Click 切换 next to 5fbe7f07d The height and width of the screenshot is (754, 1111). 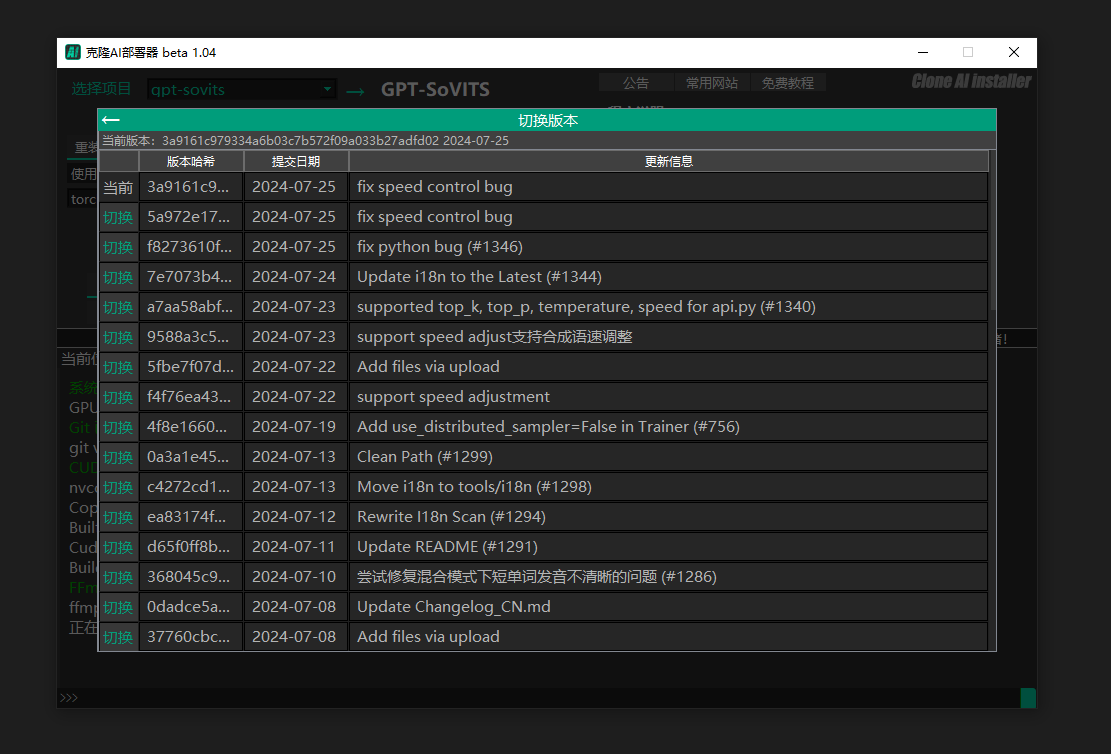point(118,367)
